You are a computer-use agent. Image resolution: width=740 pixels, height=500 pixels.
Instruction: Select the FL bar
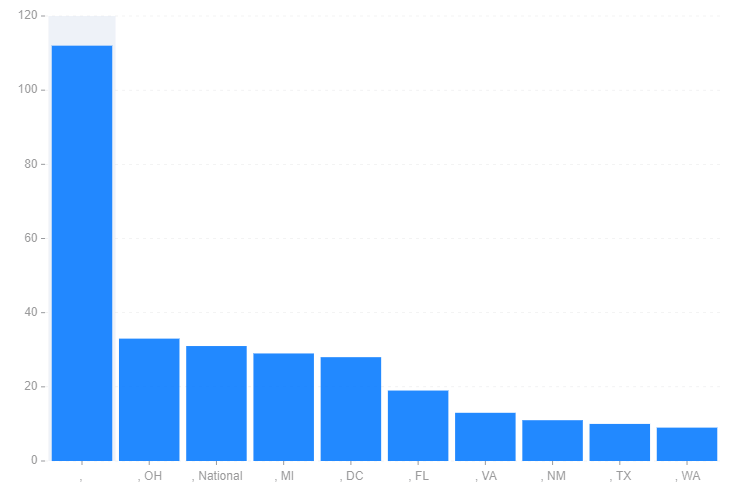tap(418, 425)
